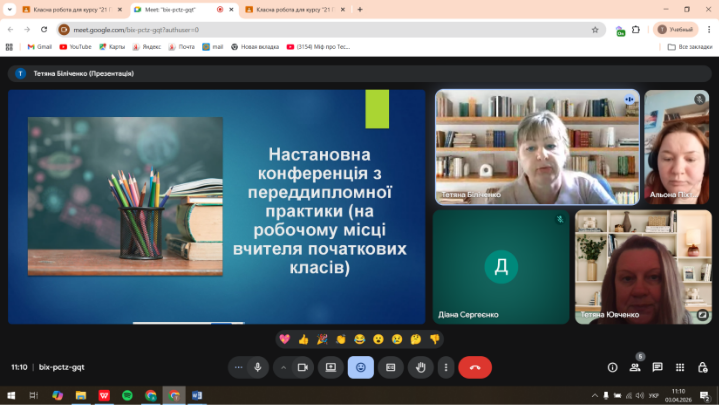
Task: Send the party popper reaction
Action: [x=322, y=339]
